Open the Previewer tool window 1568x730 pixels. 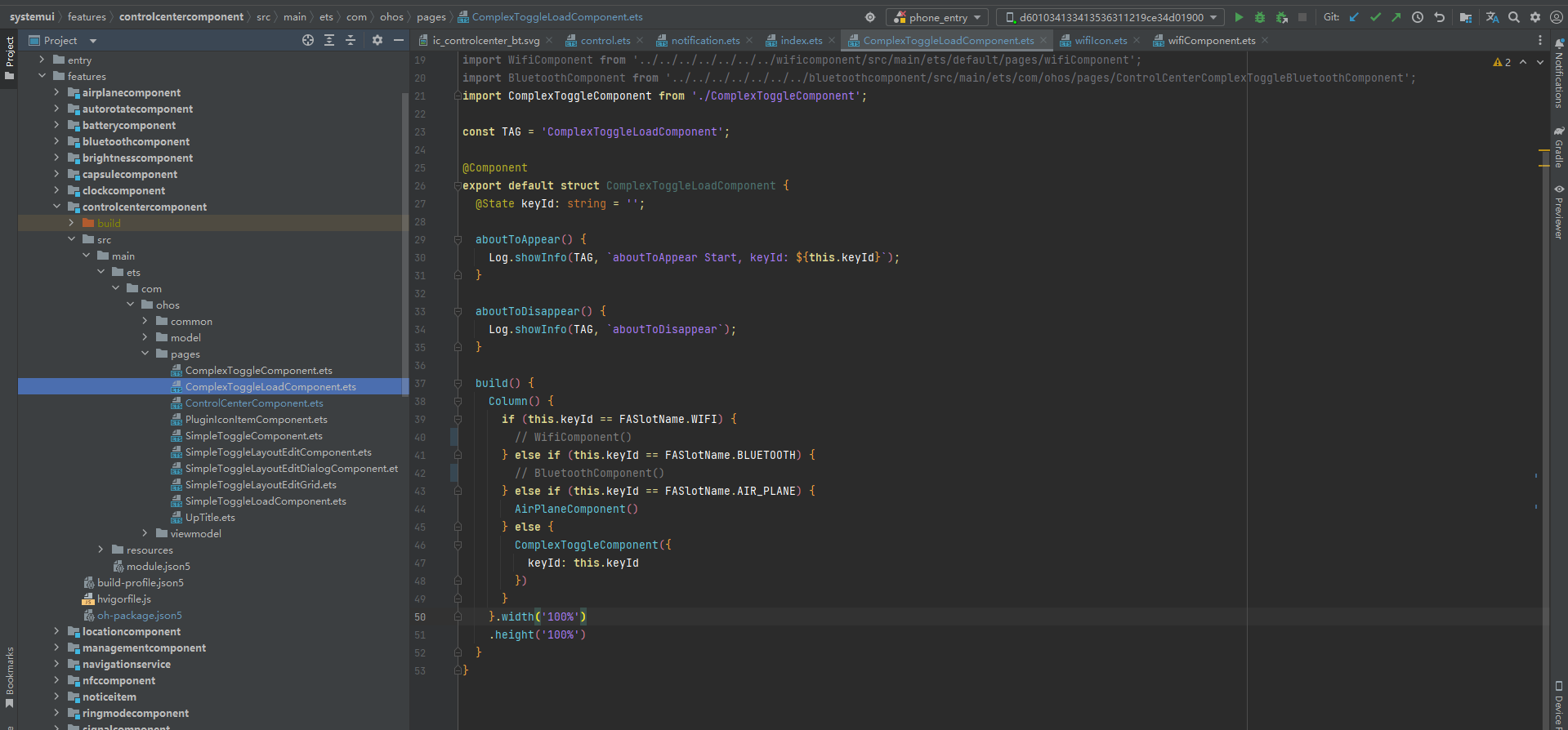pyautogui.click(x=1559, y=211)
